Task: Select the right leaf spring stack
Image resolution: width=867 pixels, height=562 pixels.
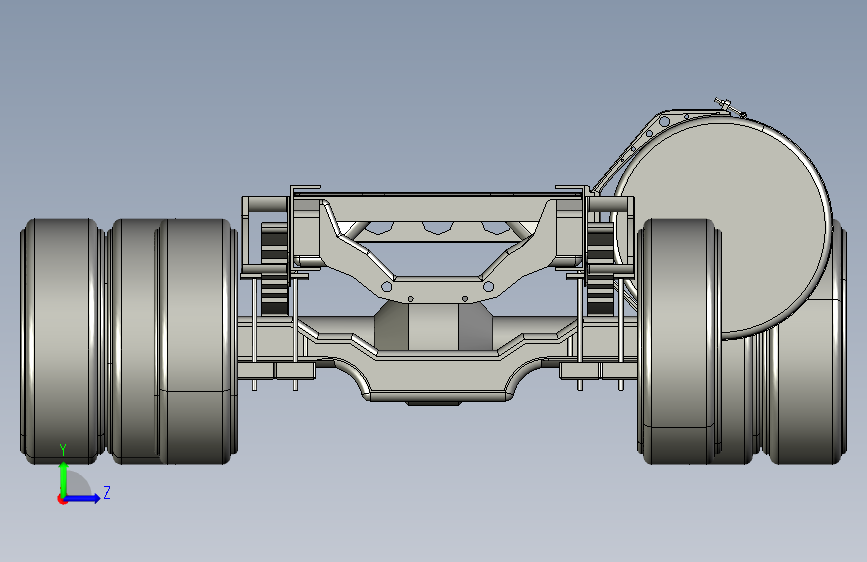Action: (600, 268)
